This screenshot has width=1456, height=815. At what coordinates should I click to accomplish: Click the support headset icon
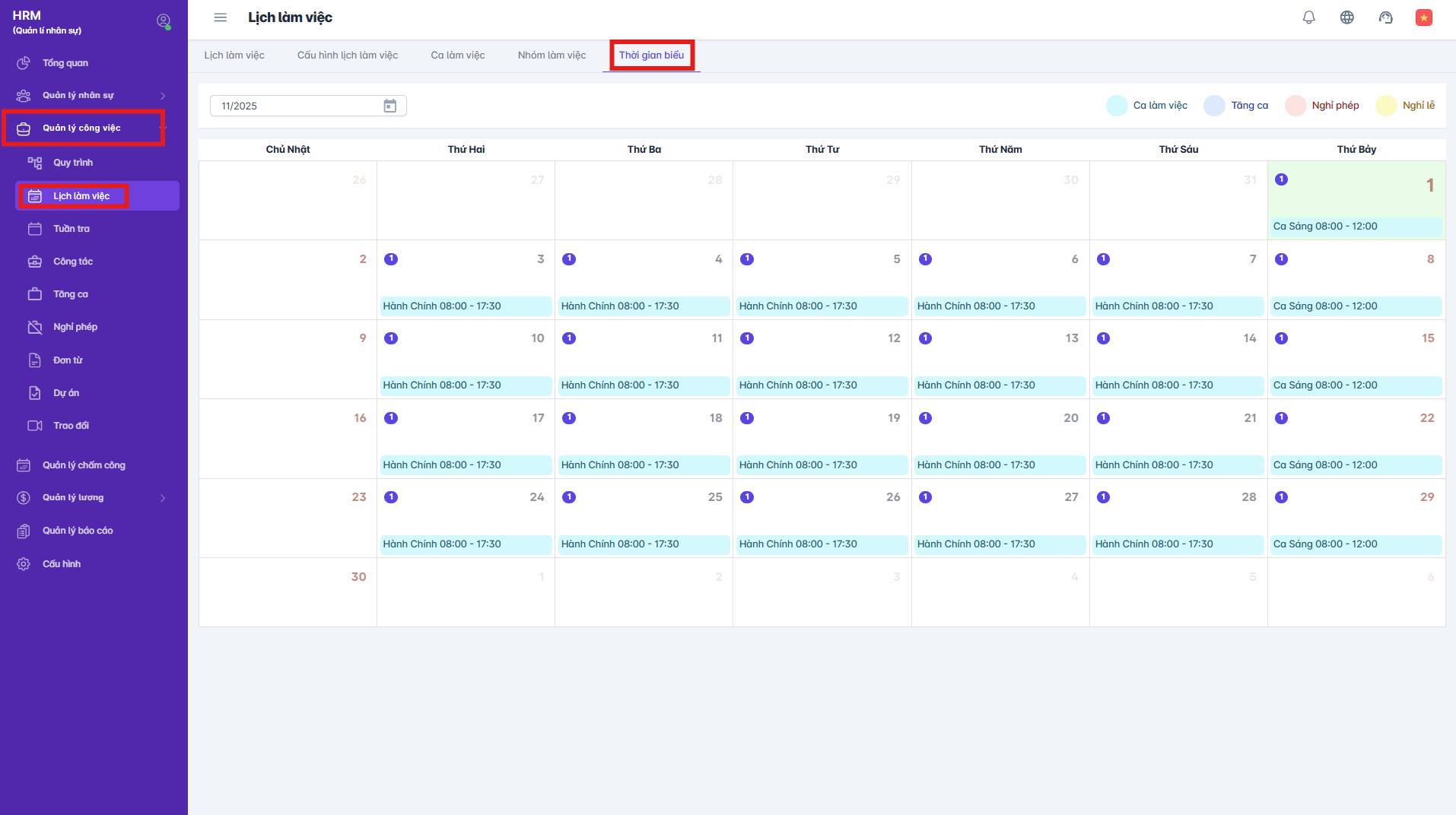pyautogui.click(x=1385, y=17)
